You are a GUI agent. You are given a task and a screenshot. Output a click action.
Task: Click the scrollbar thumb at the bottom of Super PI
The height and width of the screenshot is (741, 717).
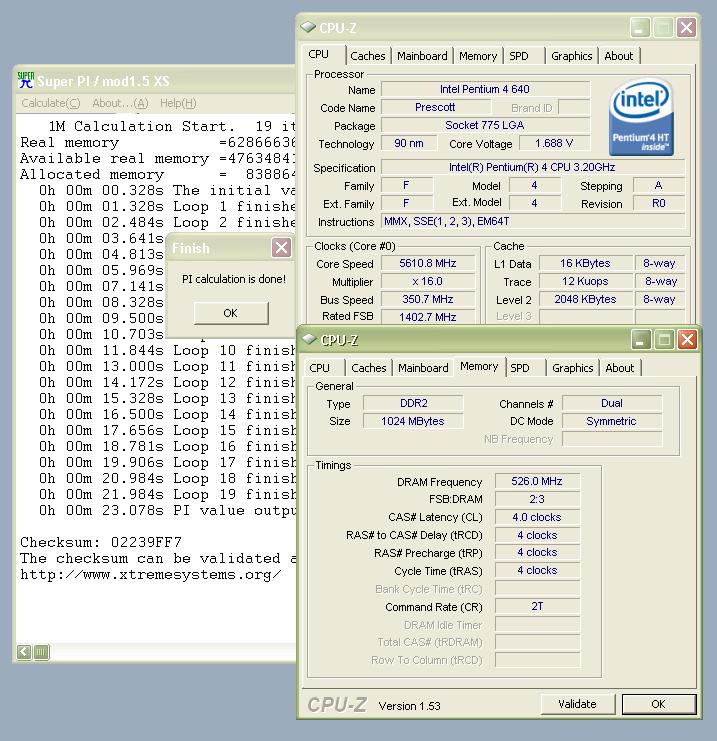pyautogui.click(x=42, y=652)
